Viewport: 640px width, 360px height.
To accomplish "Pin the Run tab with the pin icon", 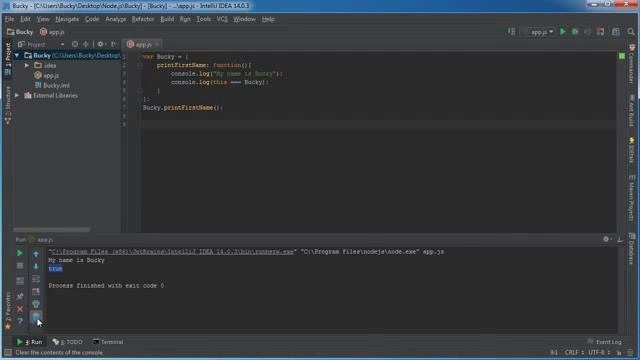I will click(20, 296).
